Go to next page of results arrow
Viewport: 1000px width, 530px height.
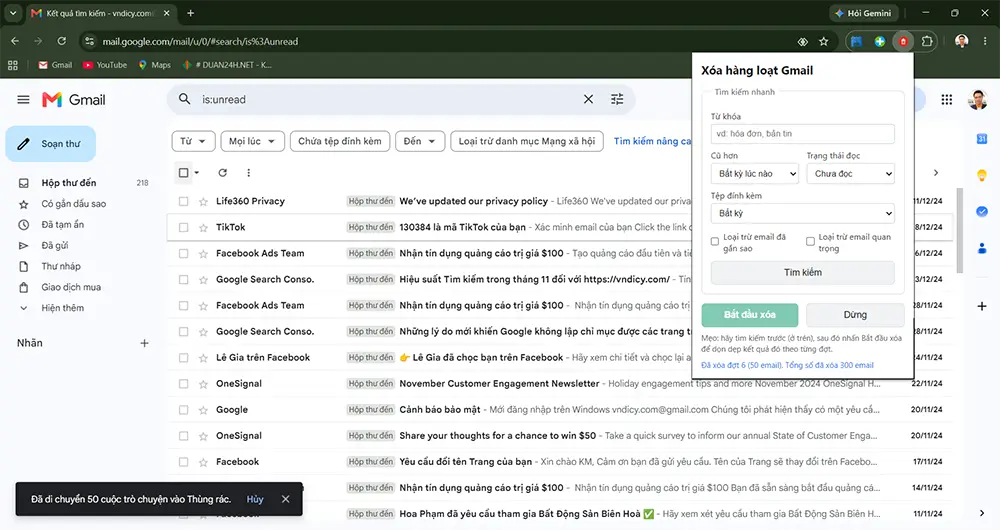tap(936, 173)
